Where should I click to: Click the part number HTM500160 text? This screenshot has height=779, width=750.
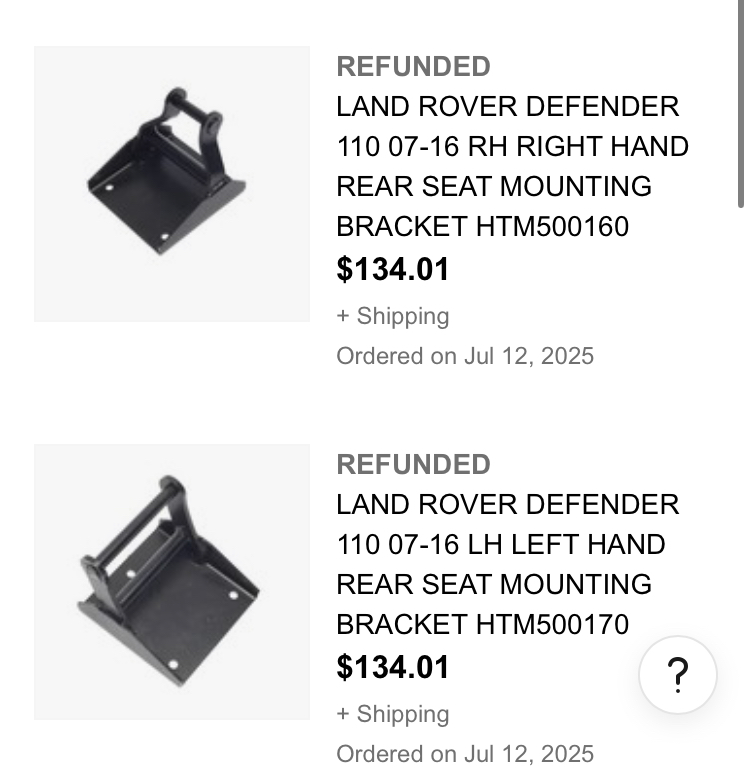(552, 227)
